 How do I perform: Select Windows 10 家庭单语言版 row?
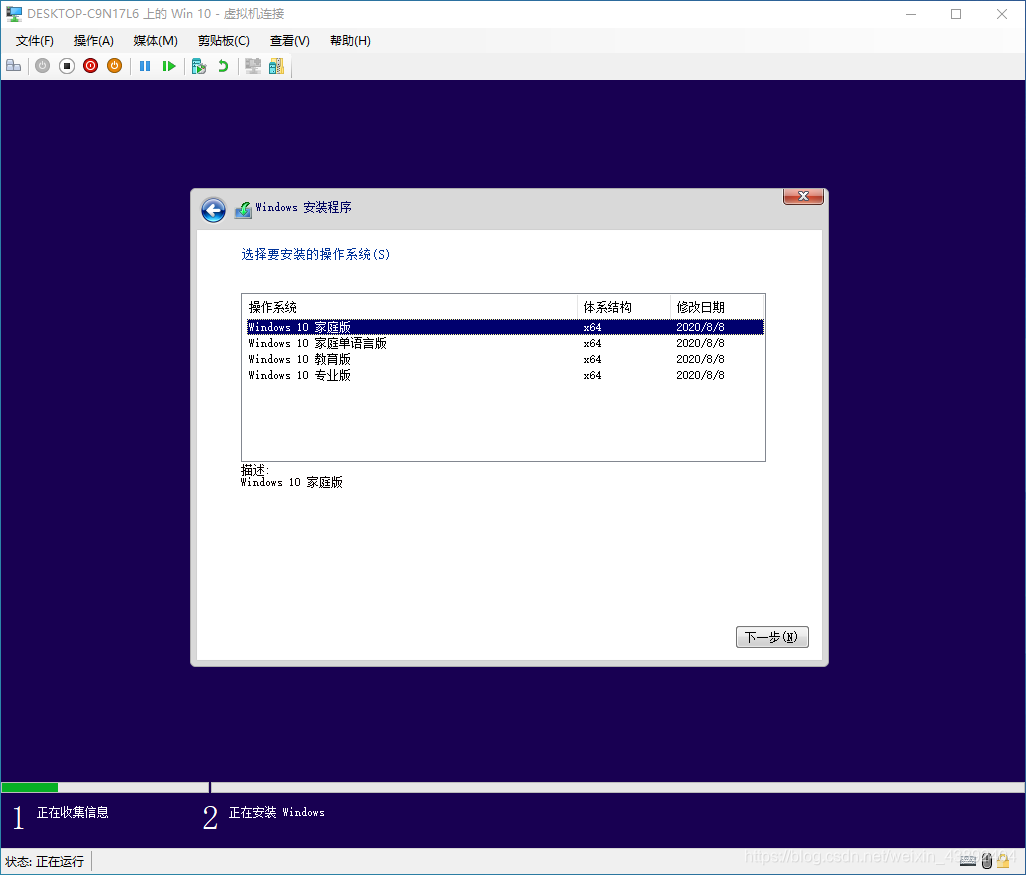pos(504,343)
